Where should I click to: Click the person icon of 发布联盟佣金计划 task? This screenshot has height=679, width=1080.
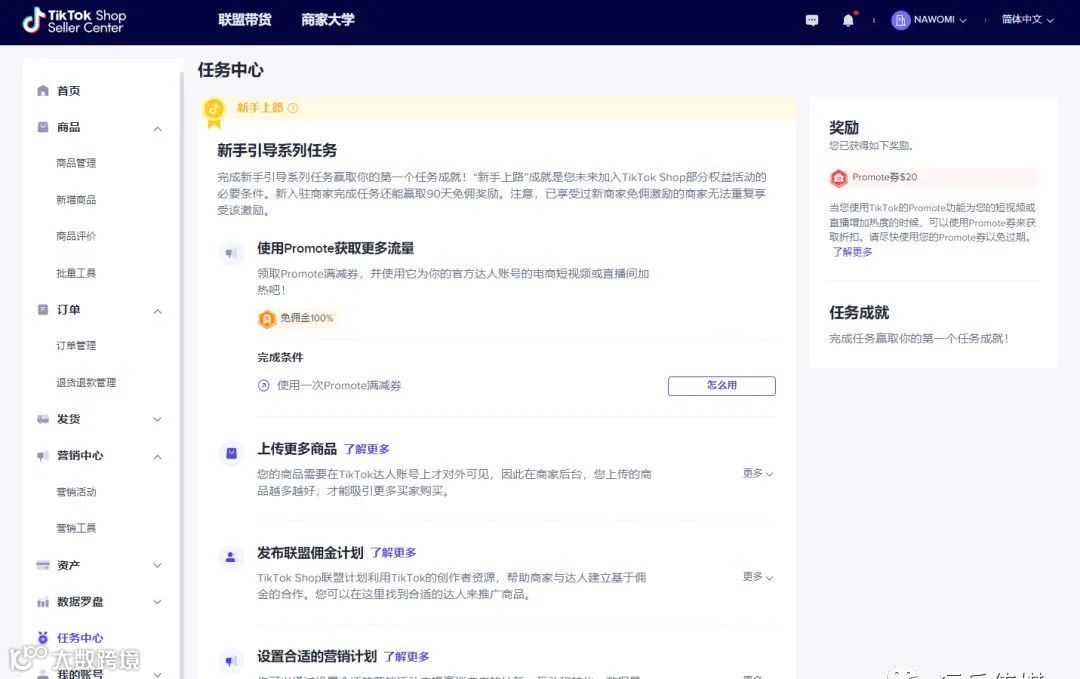pos(231,557)
